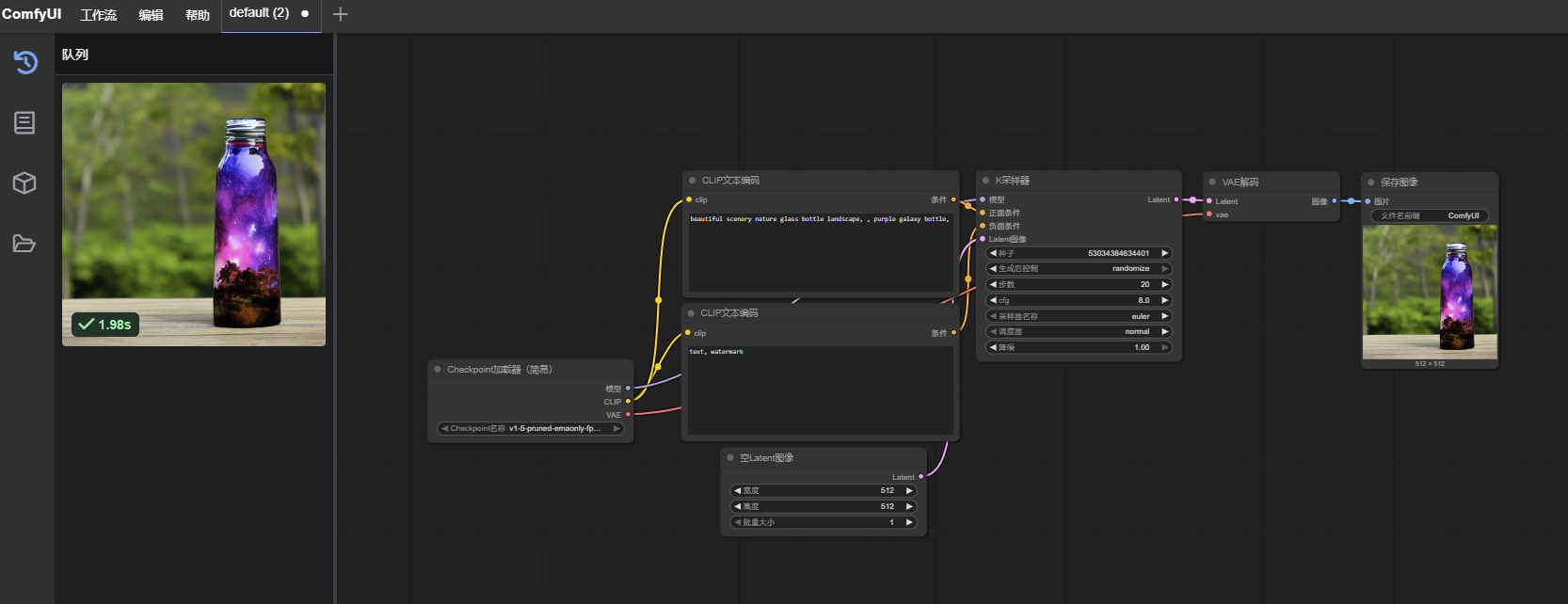
Task: Click the VAE解码 vae input dot
Action: (x=1209, y=215)
